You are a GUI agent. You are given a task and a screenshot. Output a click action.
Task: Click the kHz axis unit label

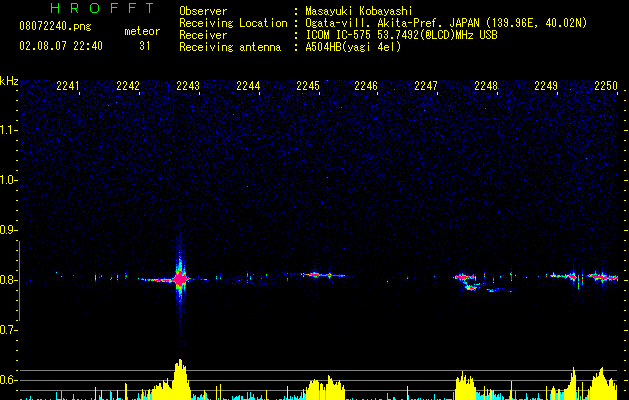pyautogui.click(x=9, y=81)
